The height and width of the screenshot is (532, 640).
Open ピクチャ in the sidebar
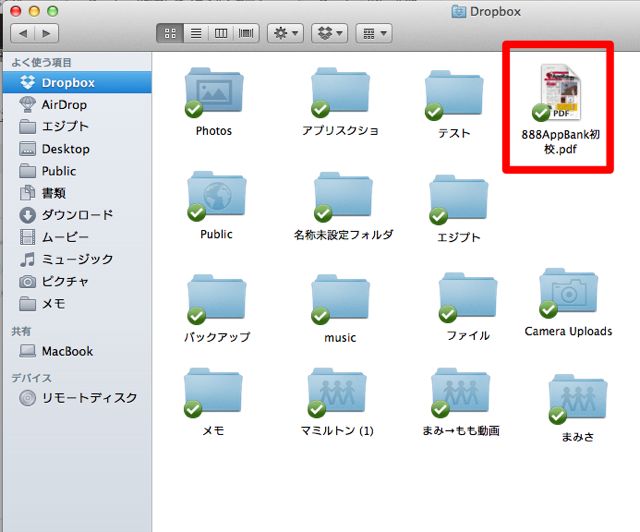coord(77,281)
